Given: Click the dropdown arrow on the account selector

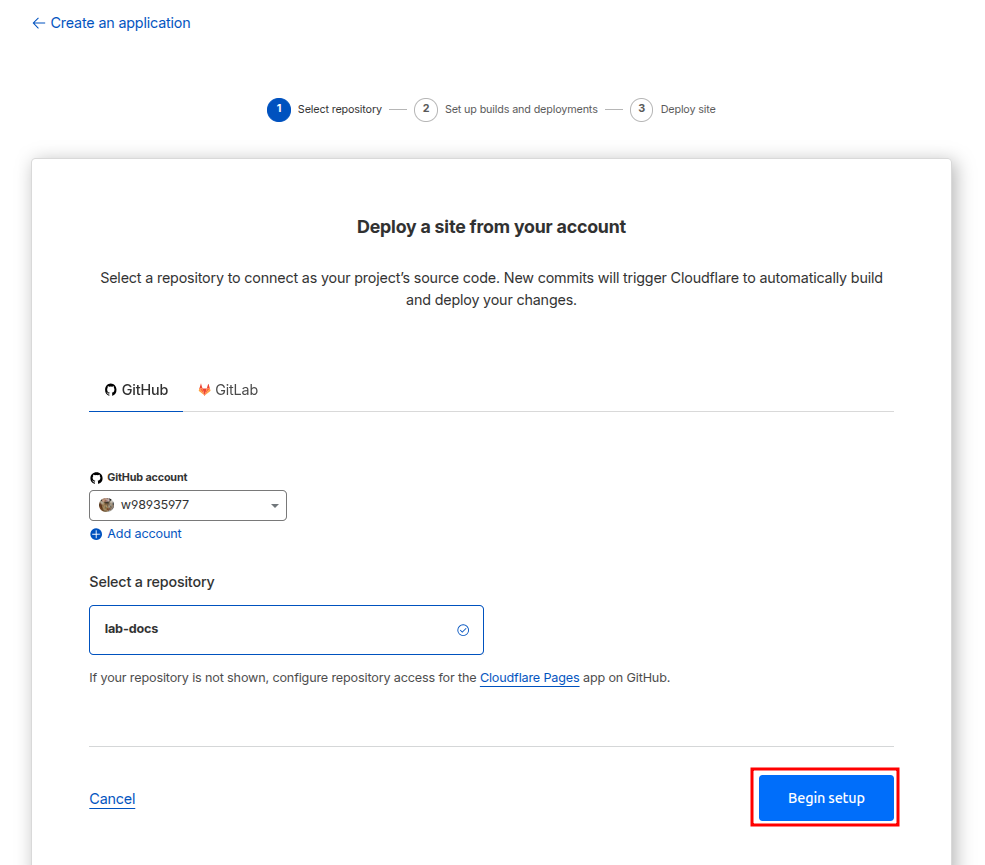Looking at the screenshot, I should 274,505.
